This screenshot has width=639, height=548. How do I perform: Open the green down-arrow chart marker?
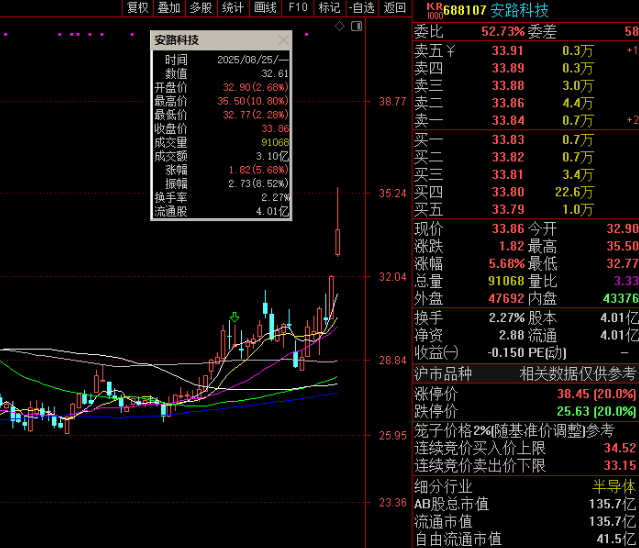pos(234,317)
